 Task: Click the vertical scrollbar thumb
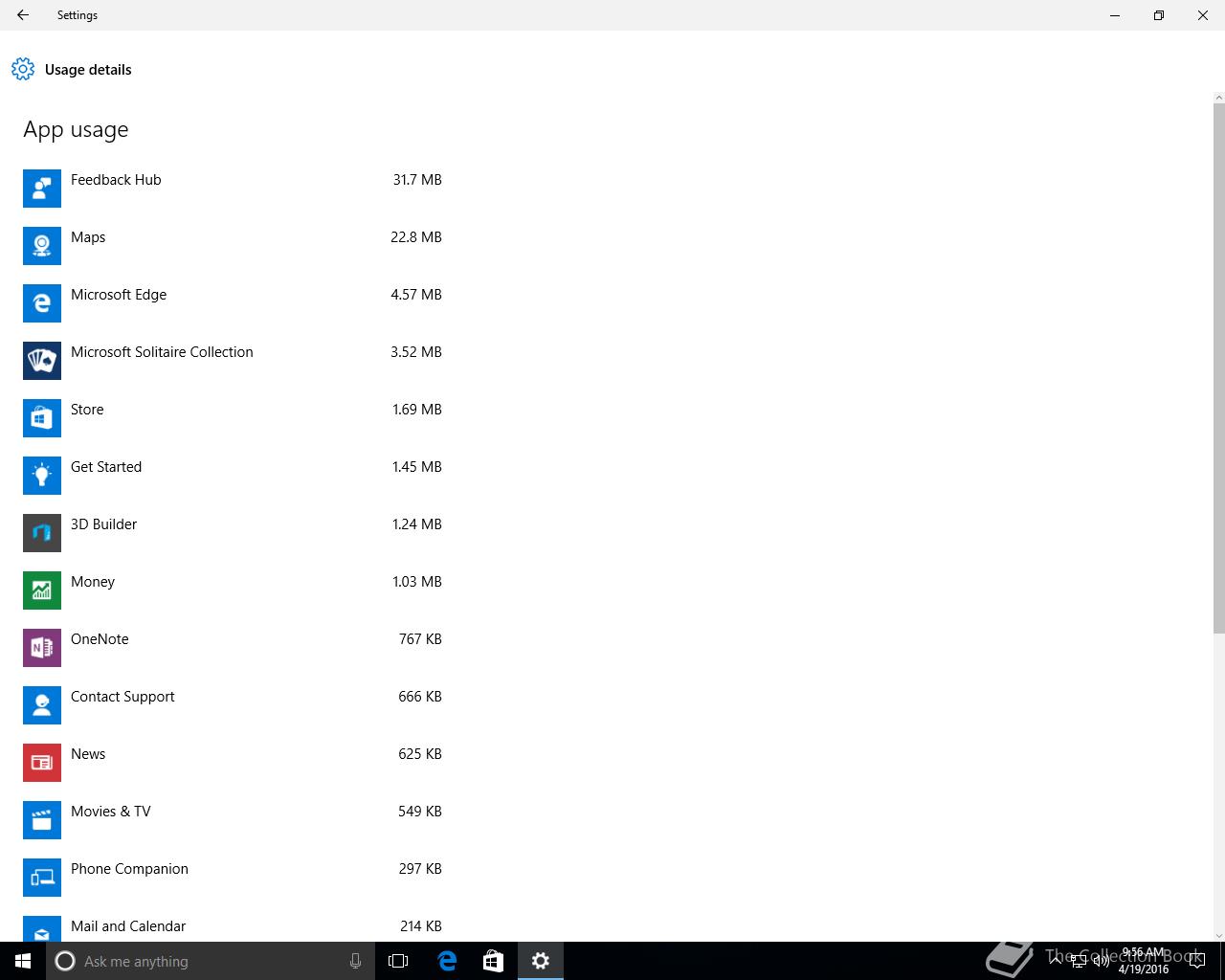[x=1218, y=367]
